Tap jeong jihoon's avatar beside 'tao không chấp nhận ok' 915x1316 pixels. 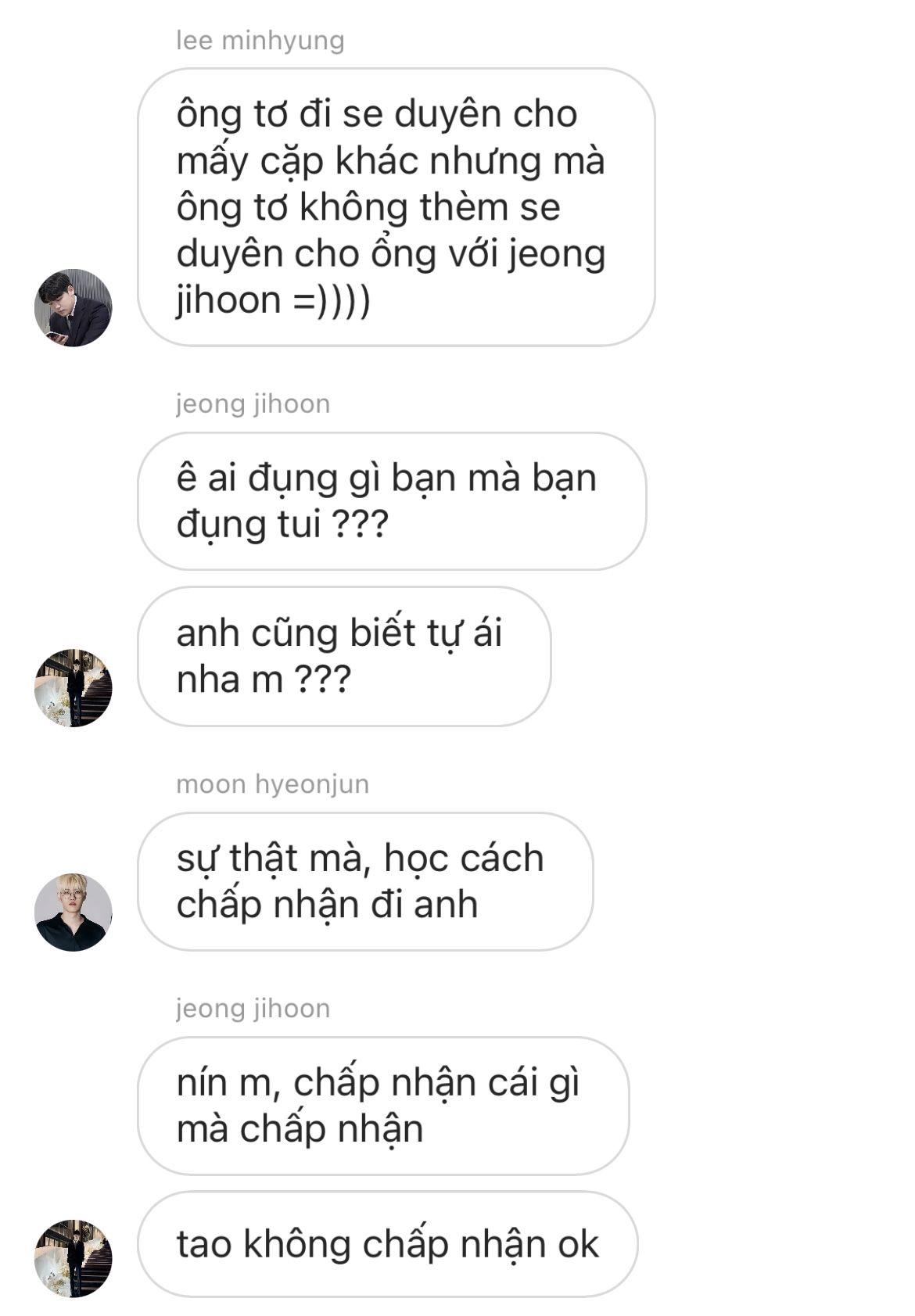click(x=74, y=1258)
